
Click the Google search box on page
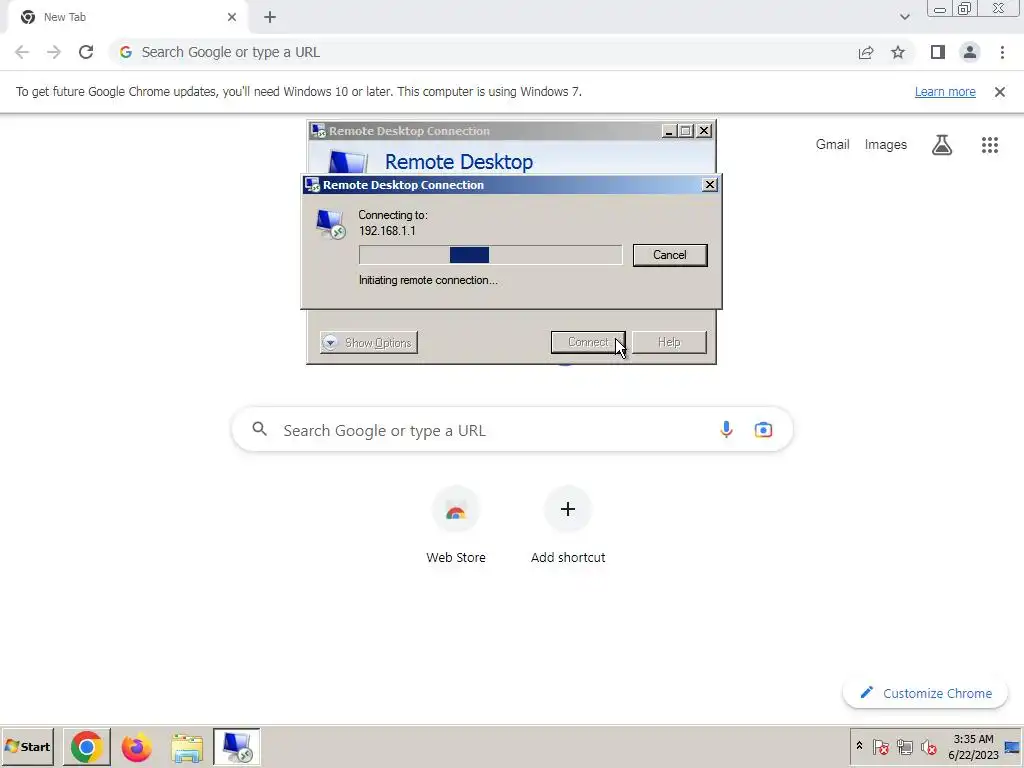tap(512, 430)
